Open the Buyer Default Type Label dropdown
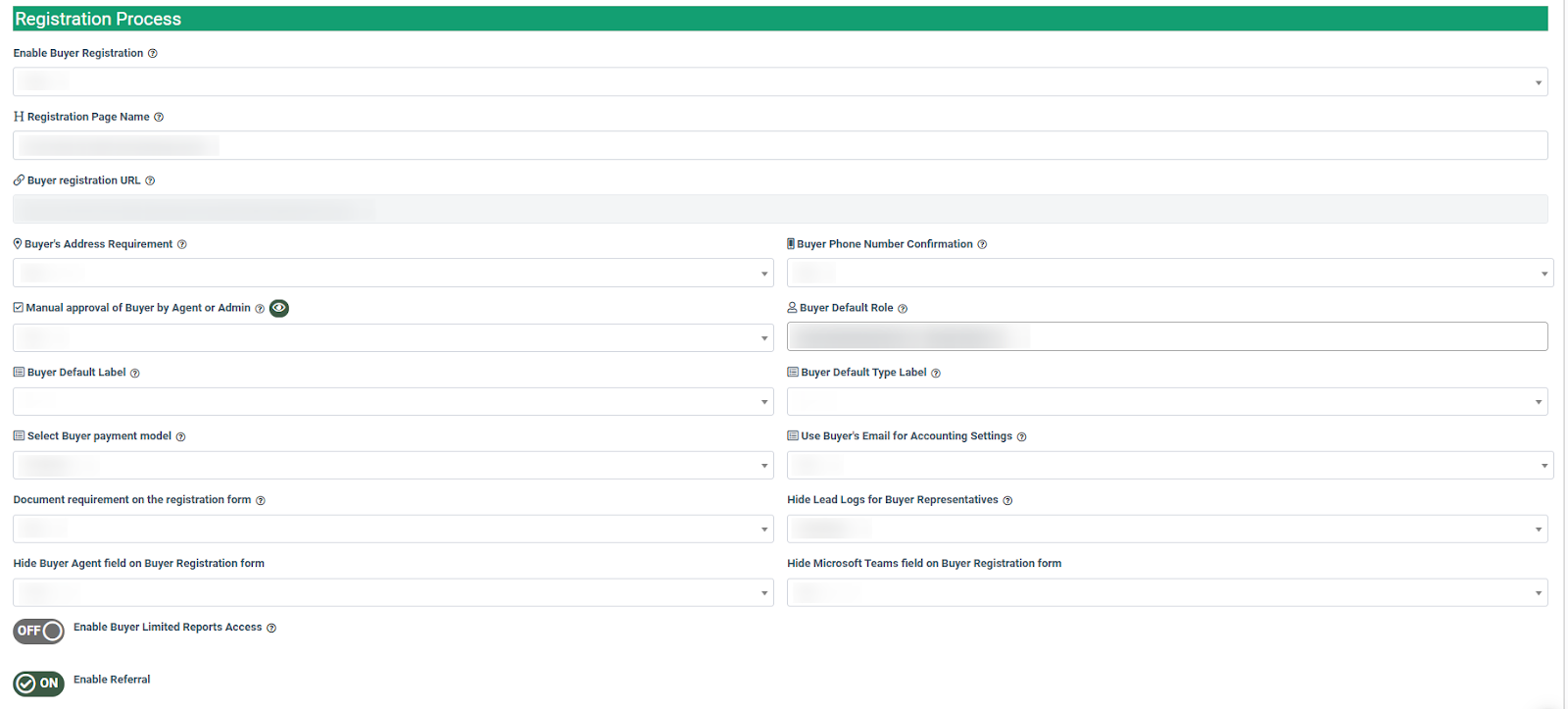The width and height of the screenshot is (1568, 709). click(x=1166, y=402)
